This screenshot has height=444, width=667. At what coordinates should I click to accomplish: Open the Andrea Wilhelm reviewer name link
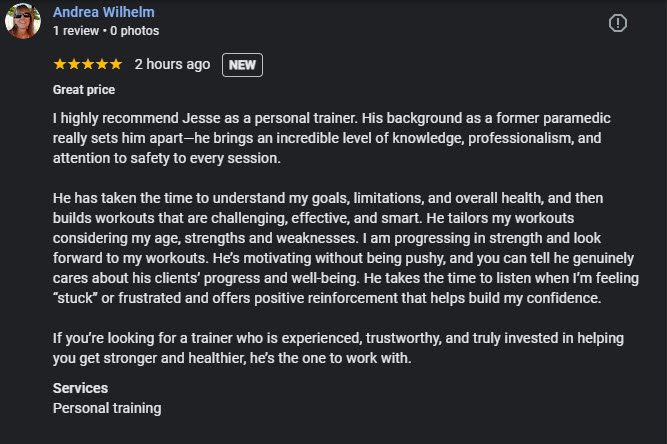103,13
